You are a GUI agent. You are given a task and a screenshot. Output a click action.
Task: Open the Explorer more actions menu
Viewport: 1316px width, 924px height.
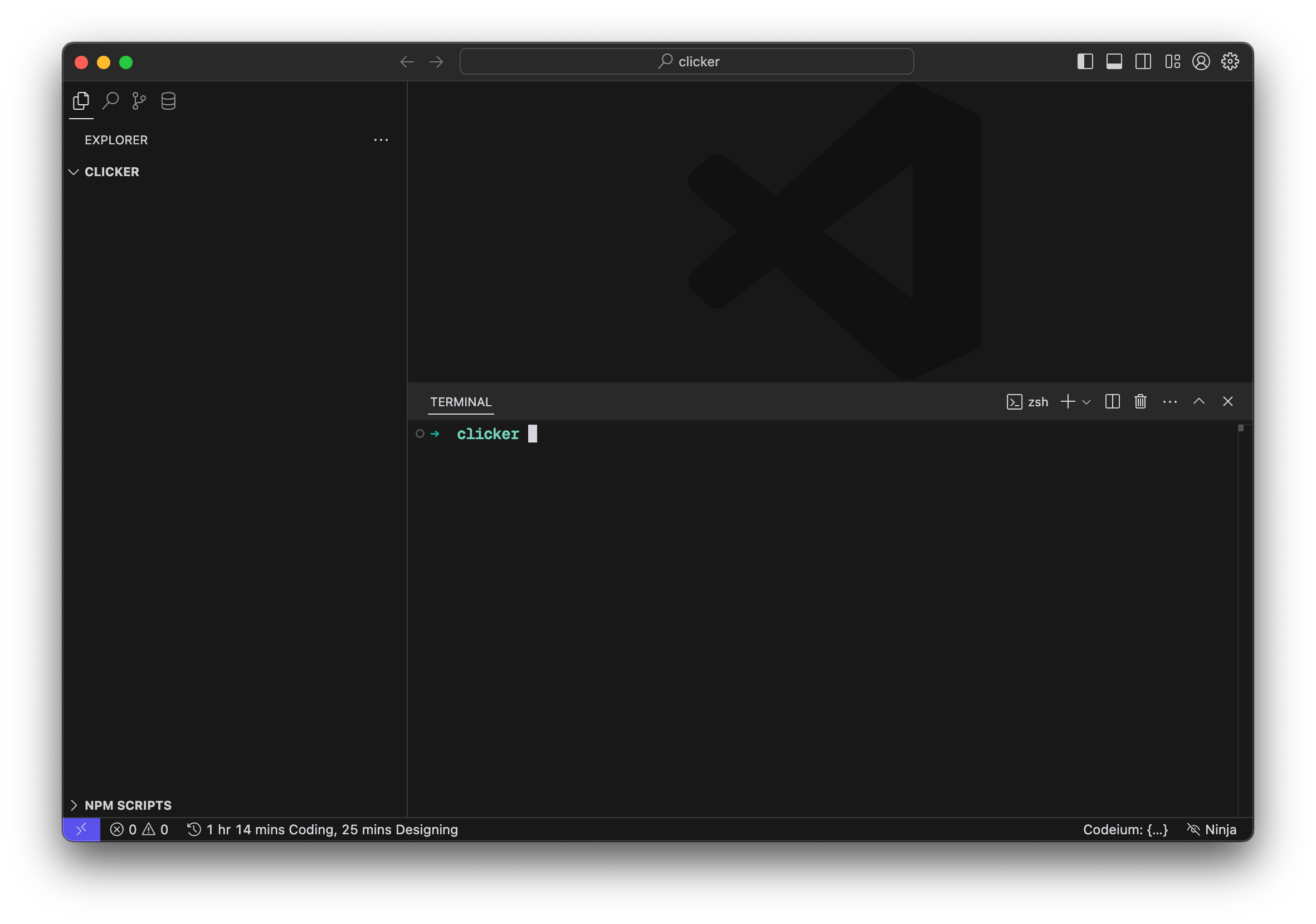(x=381, y=140)
